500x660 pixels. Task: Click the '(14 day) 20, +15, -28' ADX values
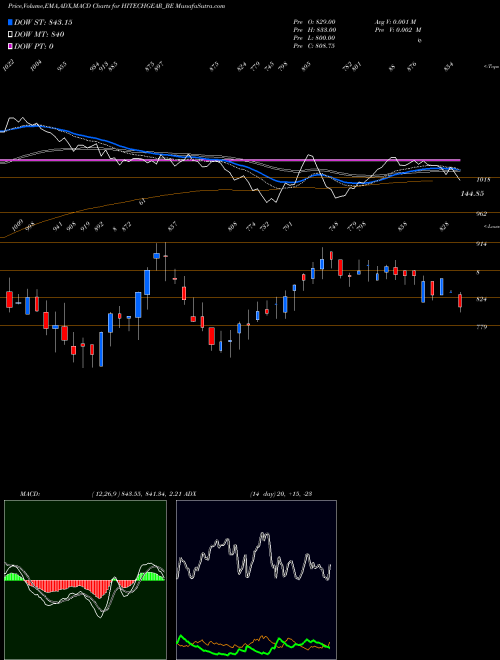click(281, 493)
